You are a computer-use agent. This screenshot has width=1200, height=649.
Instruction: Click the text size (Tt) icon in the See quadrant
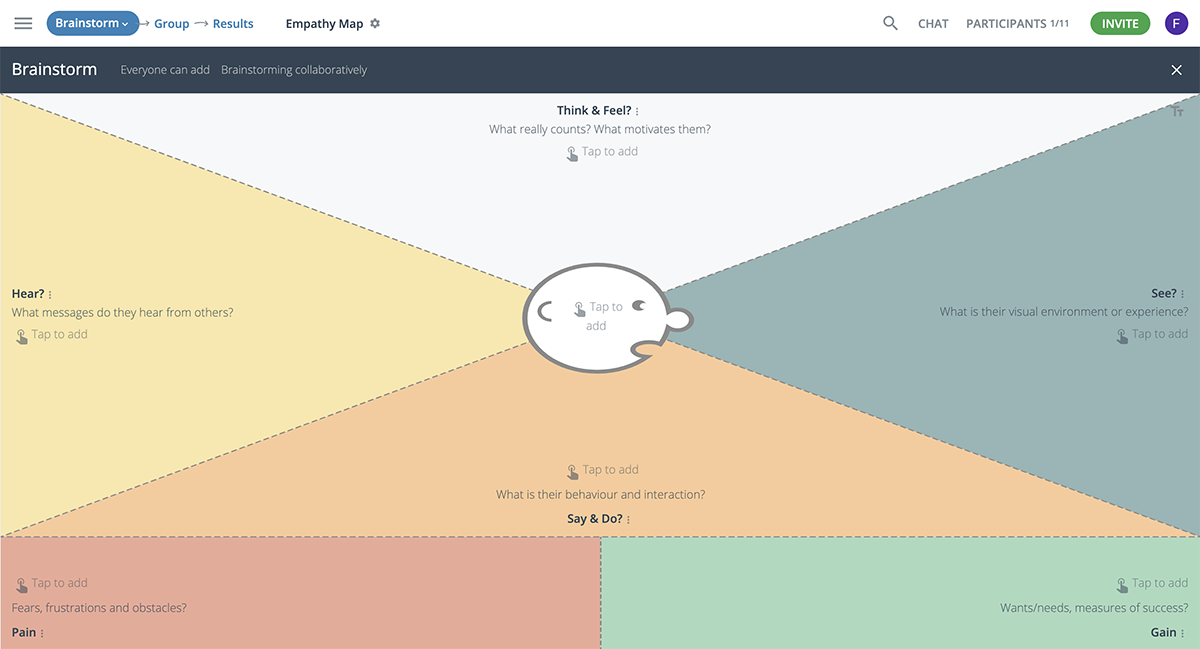click(x=1177, y=110)
